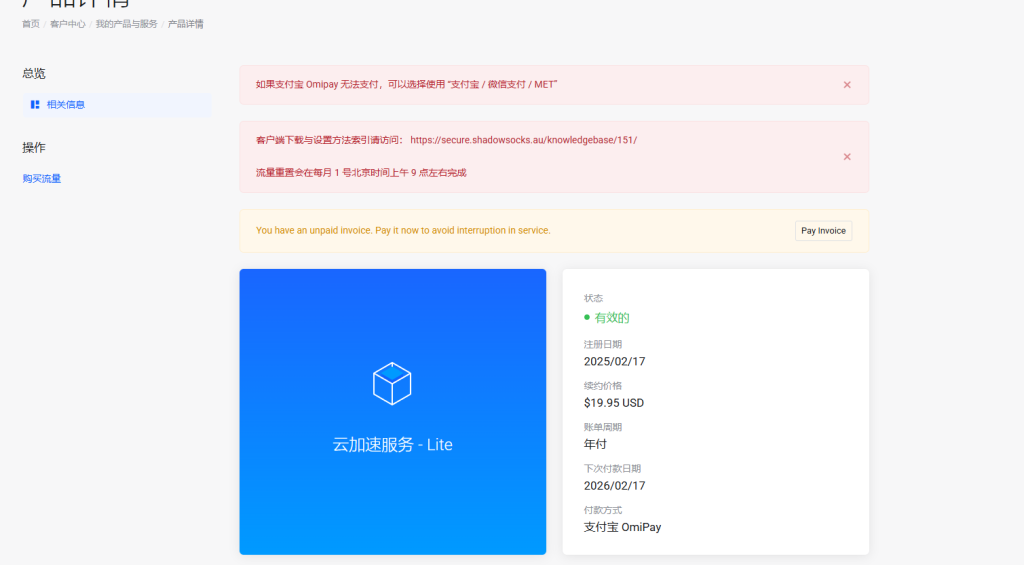Click the 总览 sidebar heading
Screen dimensions: 1024x565
(34, 73)
